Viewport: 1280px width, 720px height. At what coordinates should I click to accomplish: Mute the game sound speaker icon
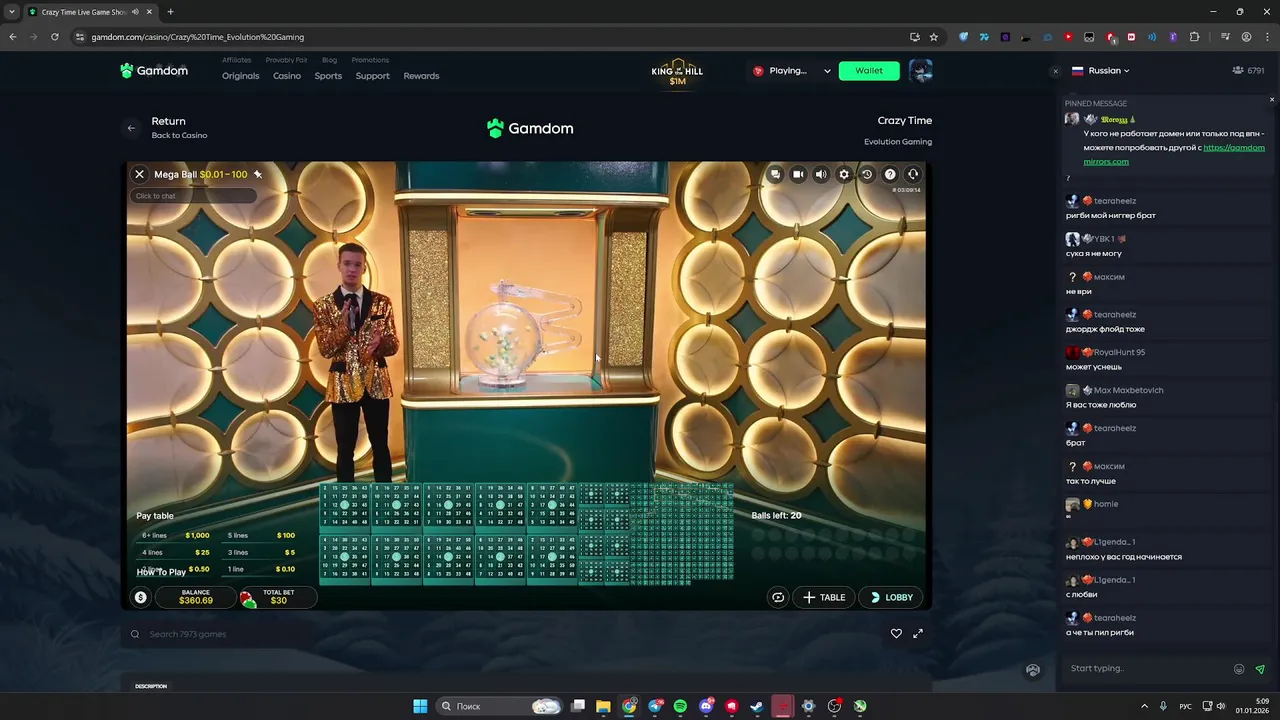[821, 174]
